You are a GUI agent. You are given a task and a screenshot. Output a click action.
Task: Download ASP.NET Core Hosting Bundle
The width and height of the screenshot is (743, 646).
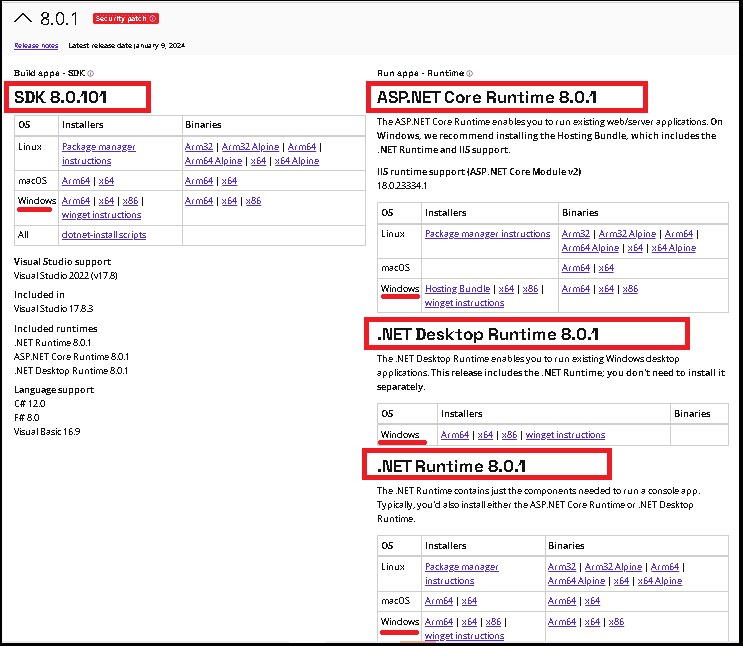tap(457, 289)
